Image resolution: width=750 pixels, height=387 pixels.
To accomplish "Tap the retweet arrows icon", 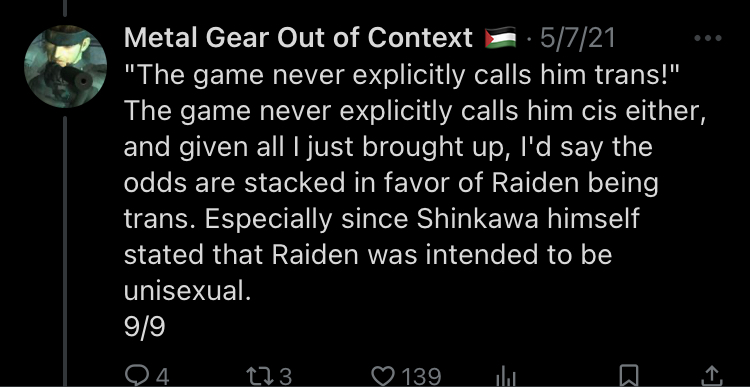I will (x=260, y=376).
